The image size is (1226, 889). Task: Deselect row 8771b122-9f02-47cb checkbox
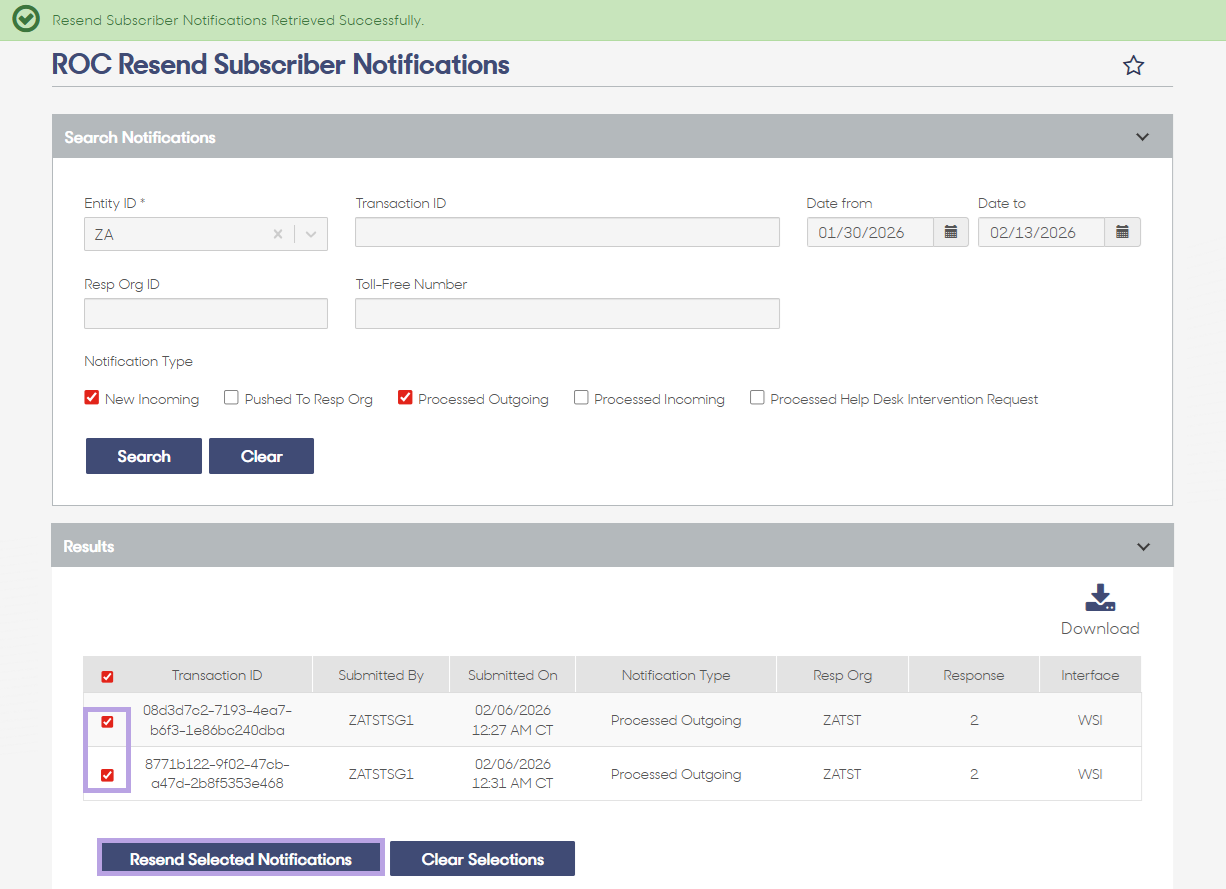click(107, 775)
